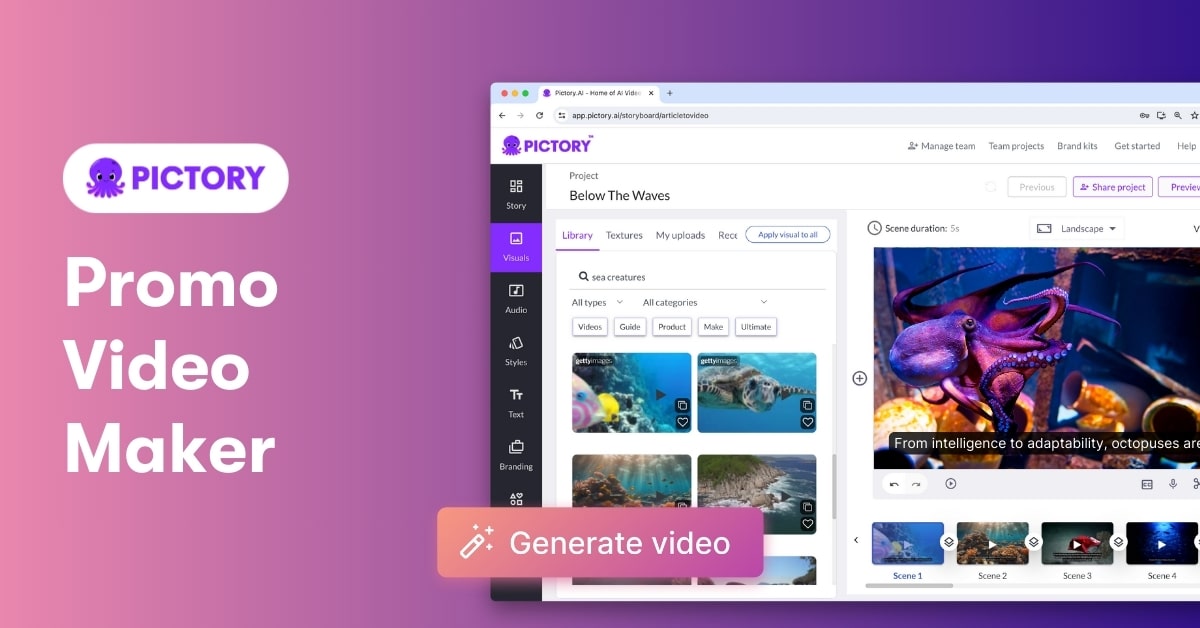Open the Branding panel
This screenshot has width=1200, height=628.
click(516, 455)
